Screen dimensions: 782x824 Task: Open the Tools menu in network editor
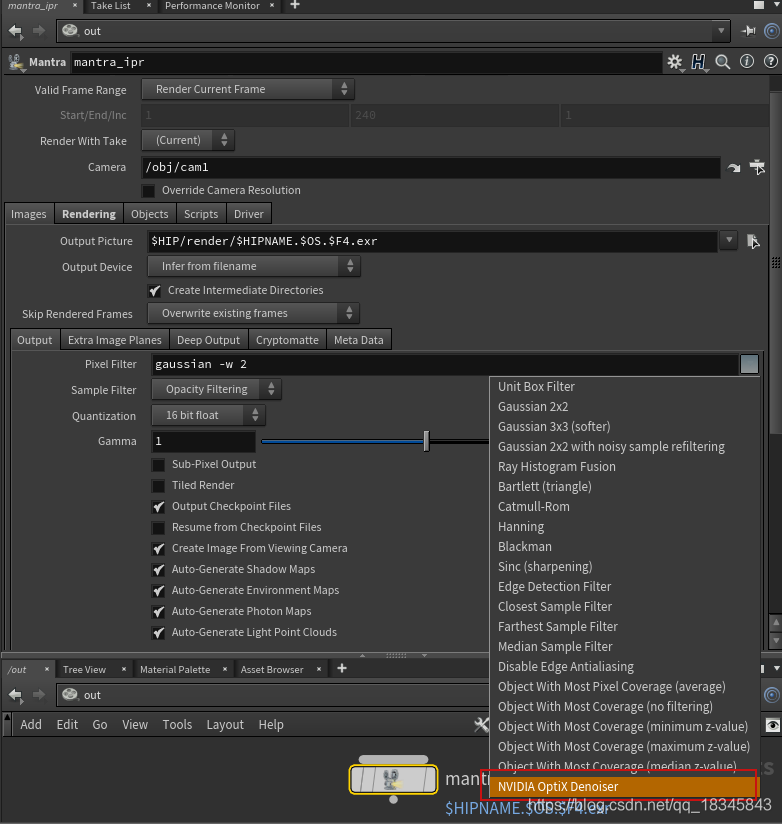tap(177, 725)
